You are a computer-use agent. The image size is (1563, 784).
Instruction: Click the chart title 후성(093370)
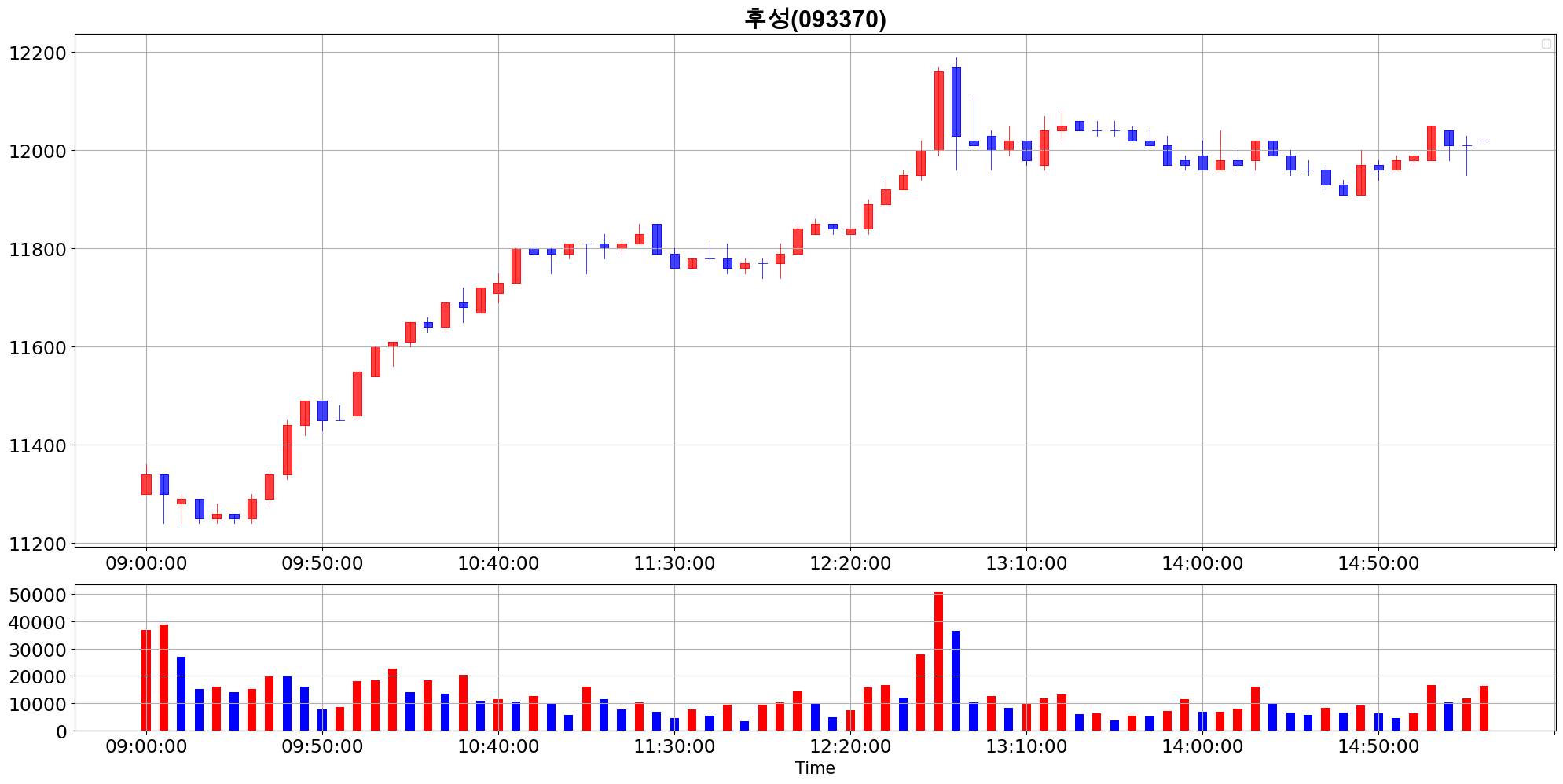tap(815, 19)
